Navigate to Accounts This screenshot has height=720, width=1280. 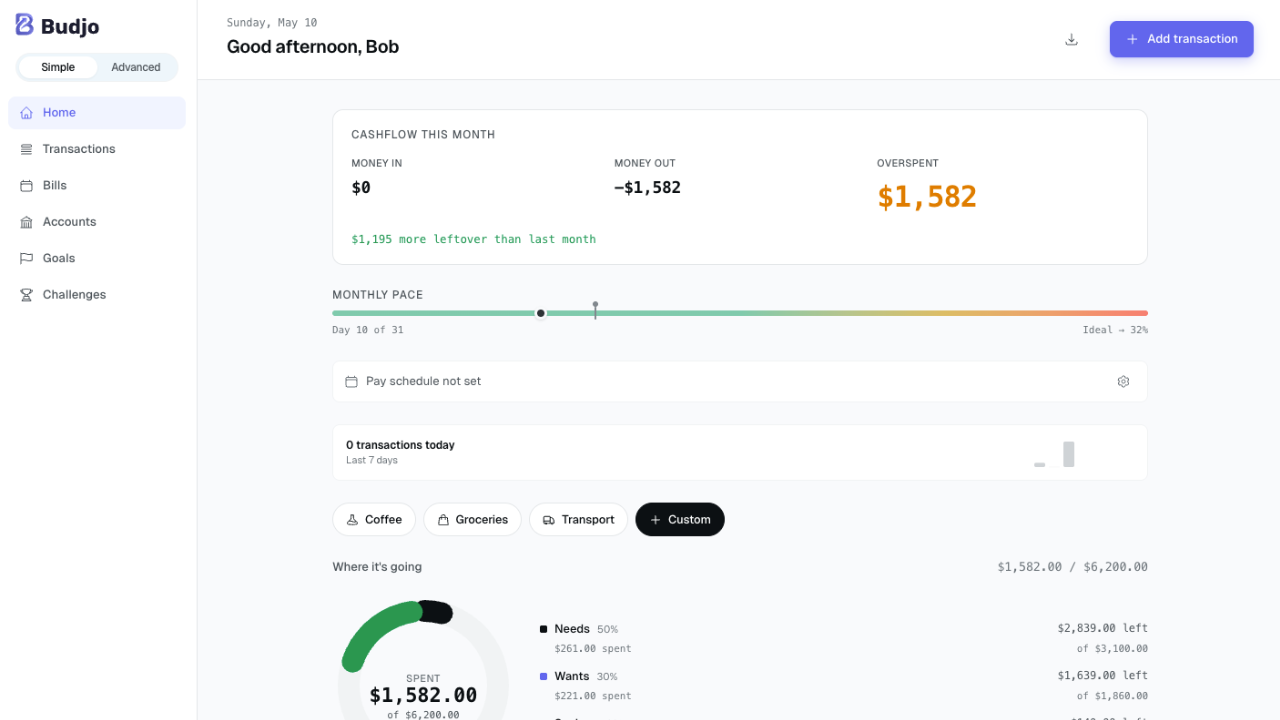[97, 222]
